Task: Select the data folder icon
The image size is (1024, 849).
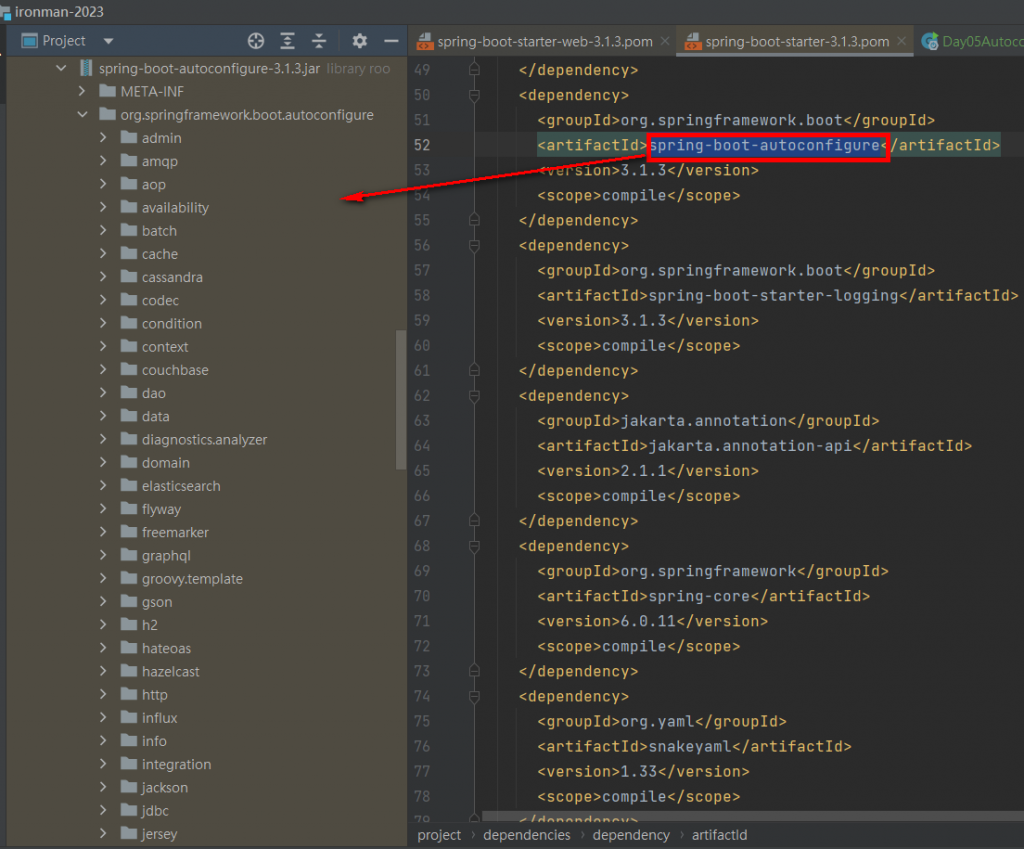Action: (x=129, y=416)
